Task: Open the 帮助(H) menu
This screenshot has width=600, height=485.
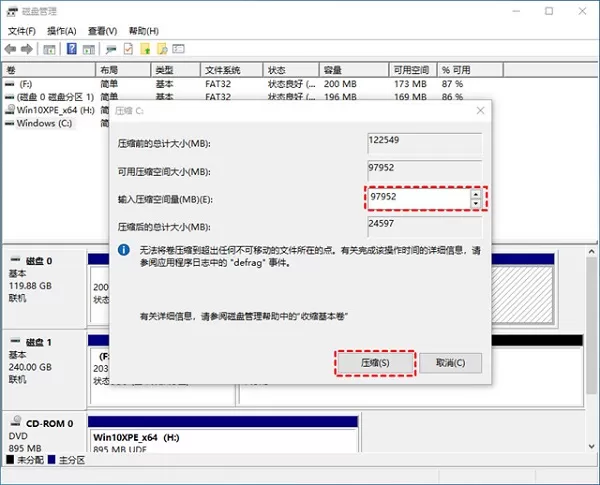Action: pos(143,31)
